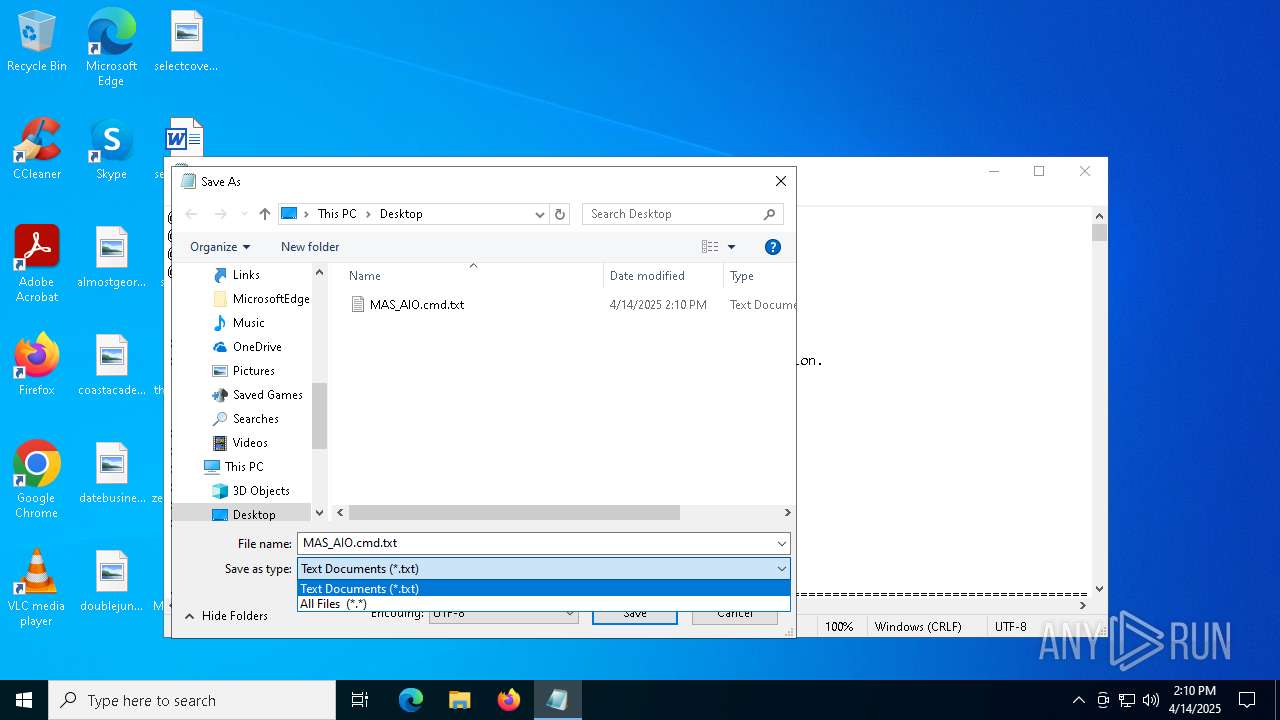
Task: Choose All Files (*.*) option
Action: [x=544, y=603]
